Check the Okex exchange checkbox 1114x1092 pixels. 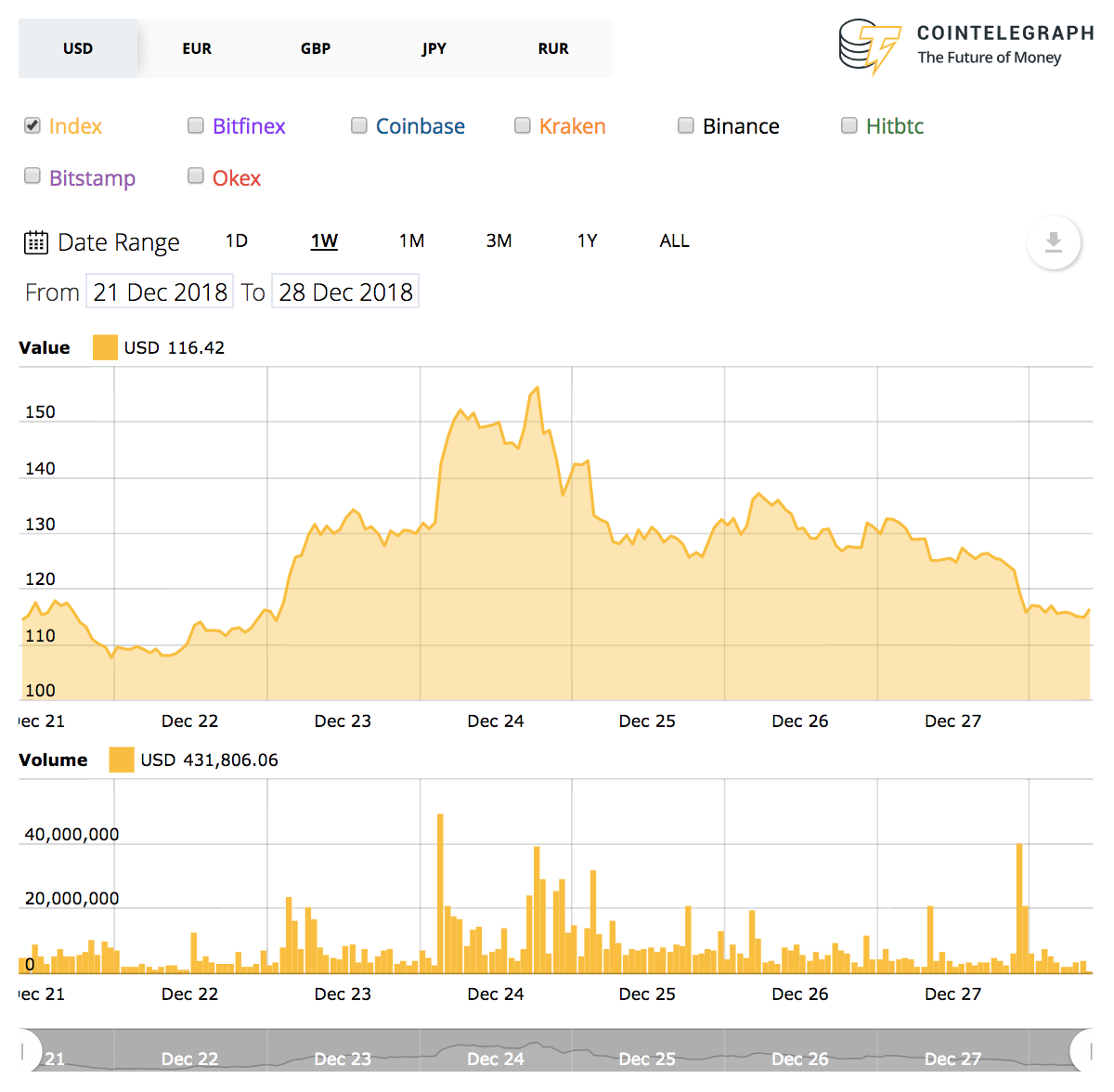[196, 175]
